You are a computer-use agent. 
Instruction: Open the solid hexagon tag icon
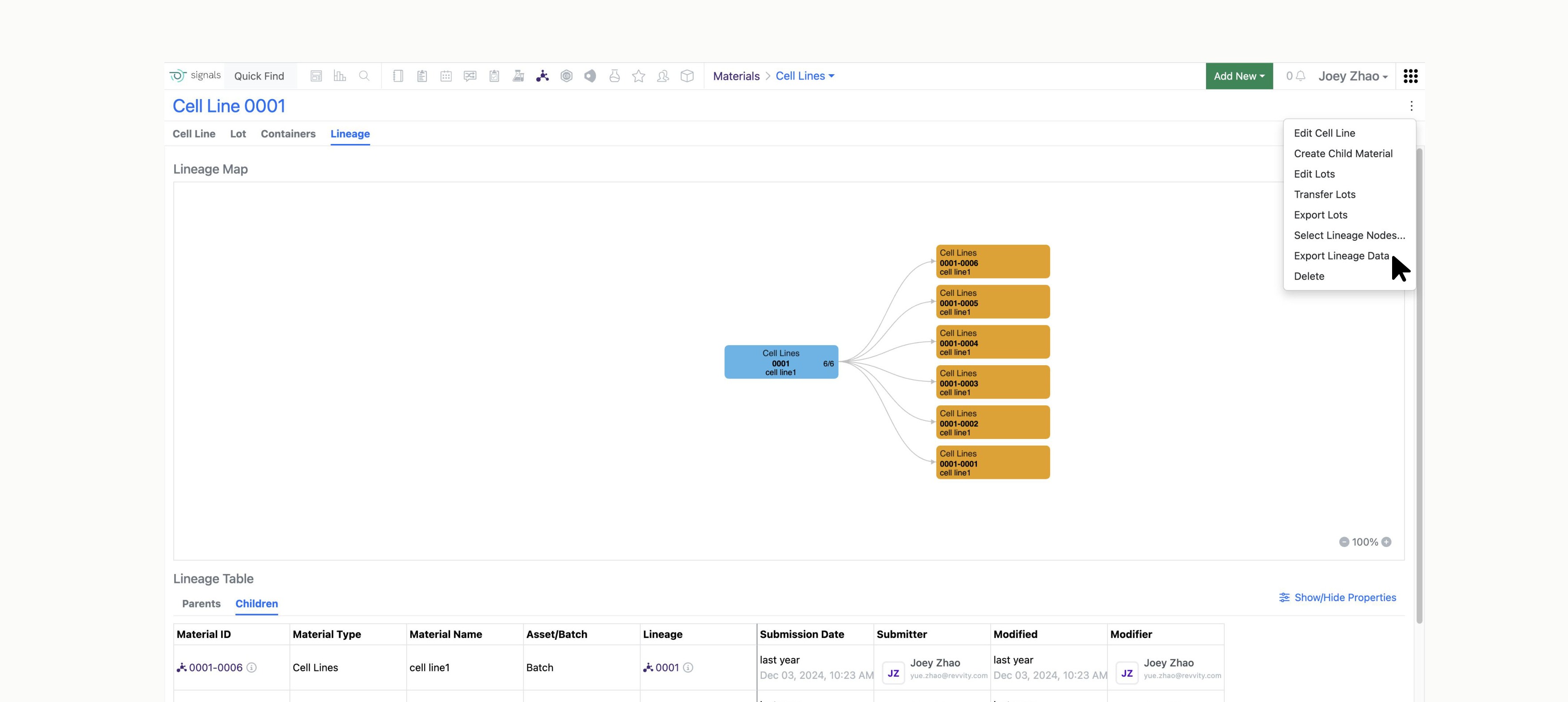(x=590, y=76)
